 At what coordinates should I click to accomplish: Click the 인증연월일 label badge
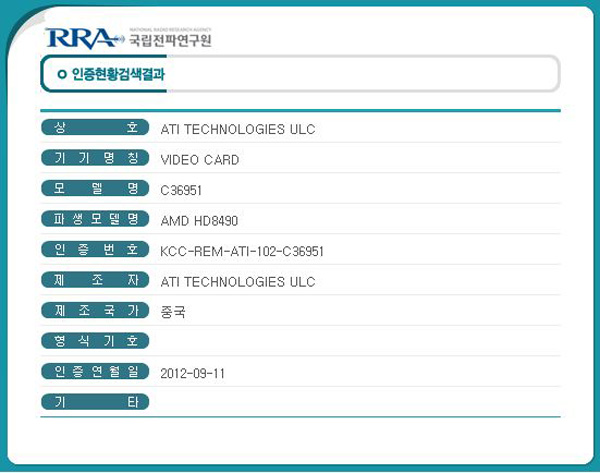pos(95,371)
